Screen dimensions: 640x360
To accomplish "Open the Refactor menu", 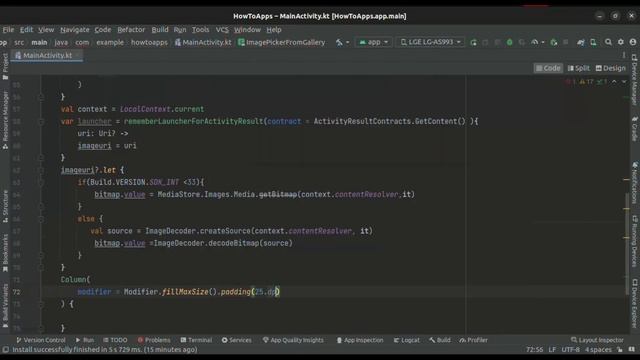I will tap(131, 29).
